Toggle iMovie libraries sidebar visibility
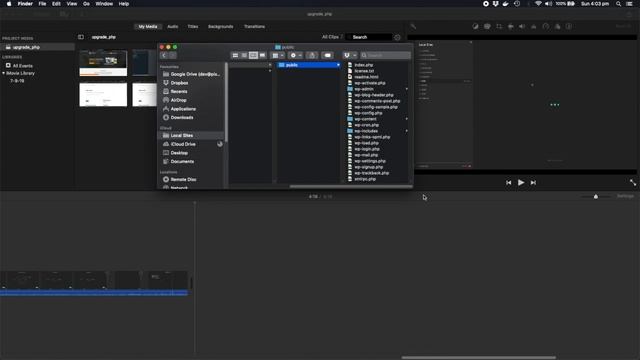The width and height of the screenshot is (640, 360). tap(81, 37)
